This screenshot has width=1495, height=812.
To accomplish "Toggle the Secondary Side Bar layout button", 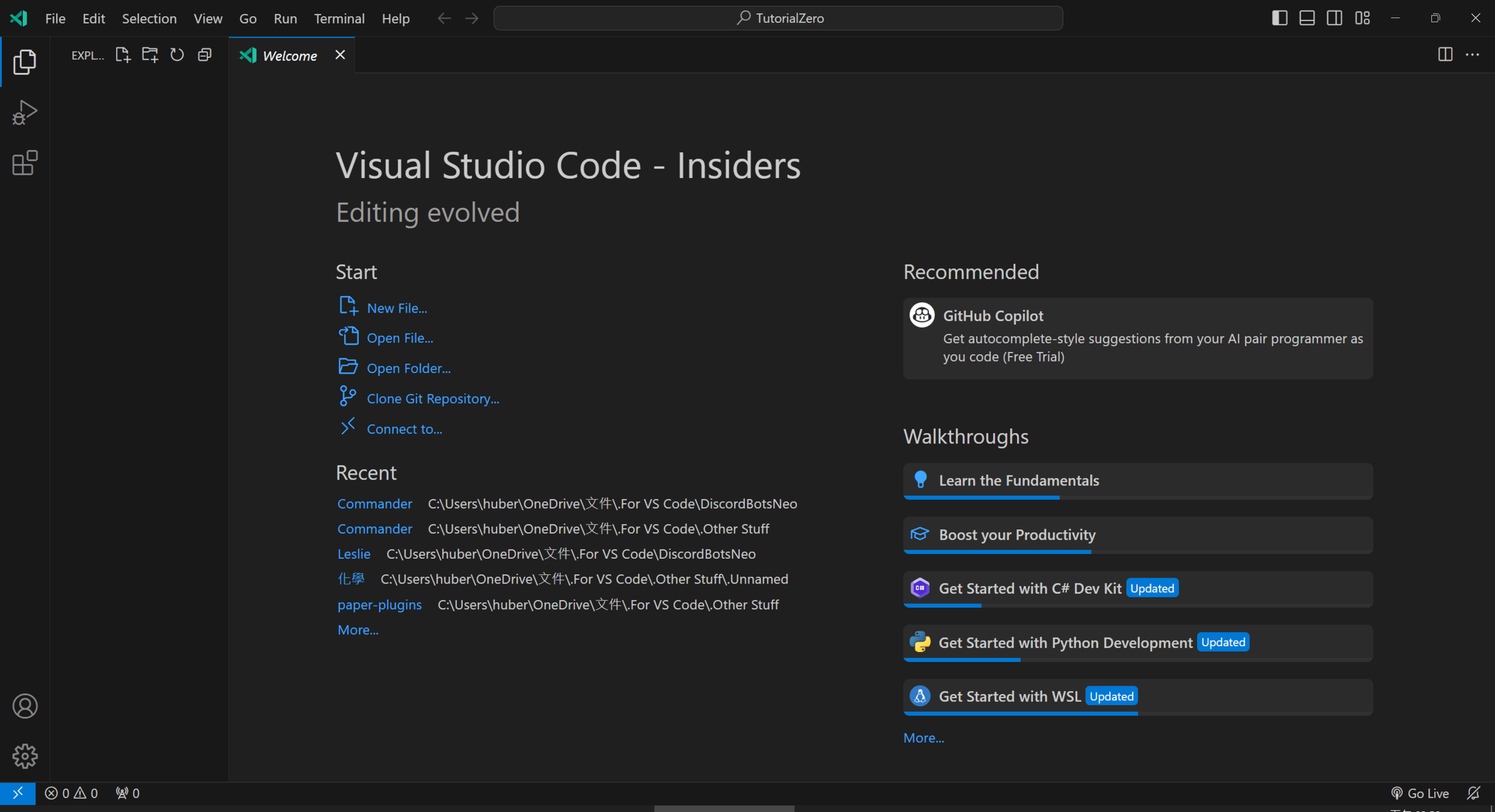I will 1334,18.
